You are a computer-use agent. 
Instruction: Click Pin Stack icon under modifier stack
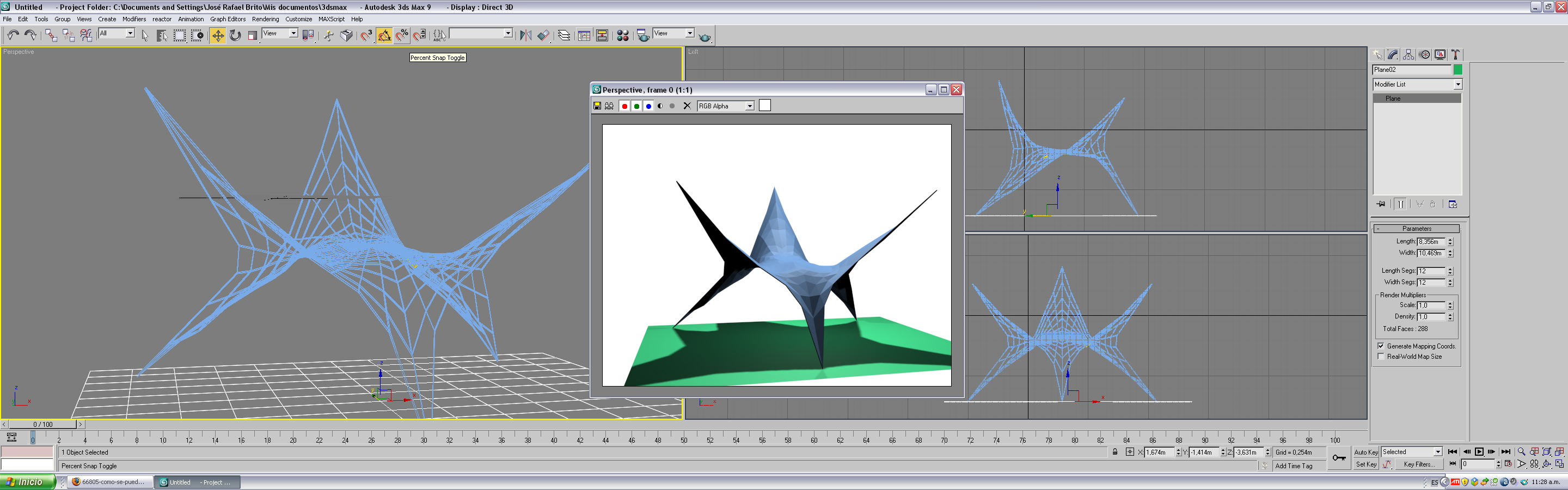pyautogui.click(x=1381, y=204)
